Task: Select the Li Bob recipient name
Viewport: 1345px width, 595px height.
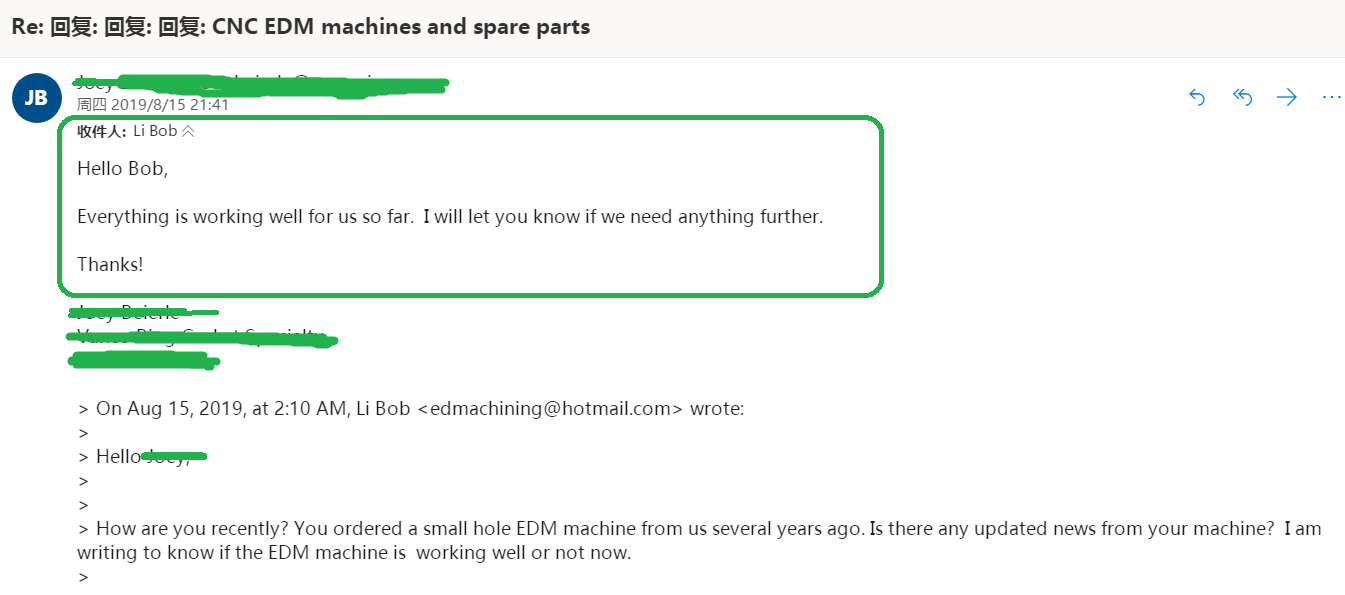Action: coord(155,131)
